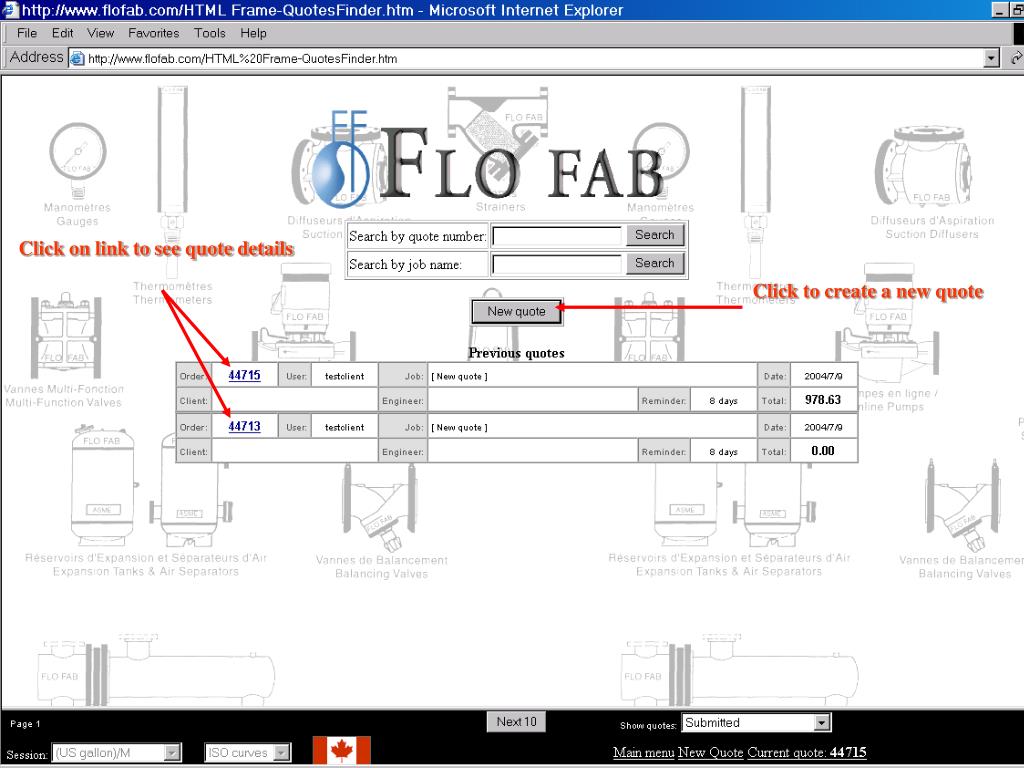This screenshot has height=768, width=1024.
Task: Focus the Search by quote number field
Action: click(x=556, y=236)
